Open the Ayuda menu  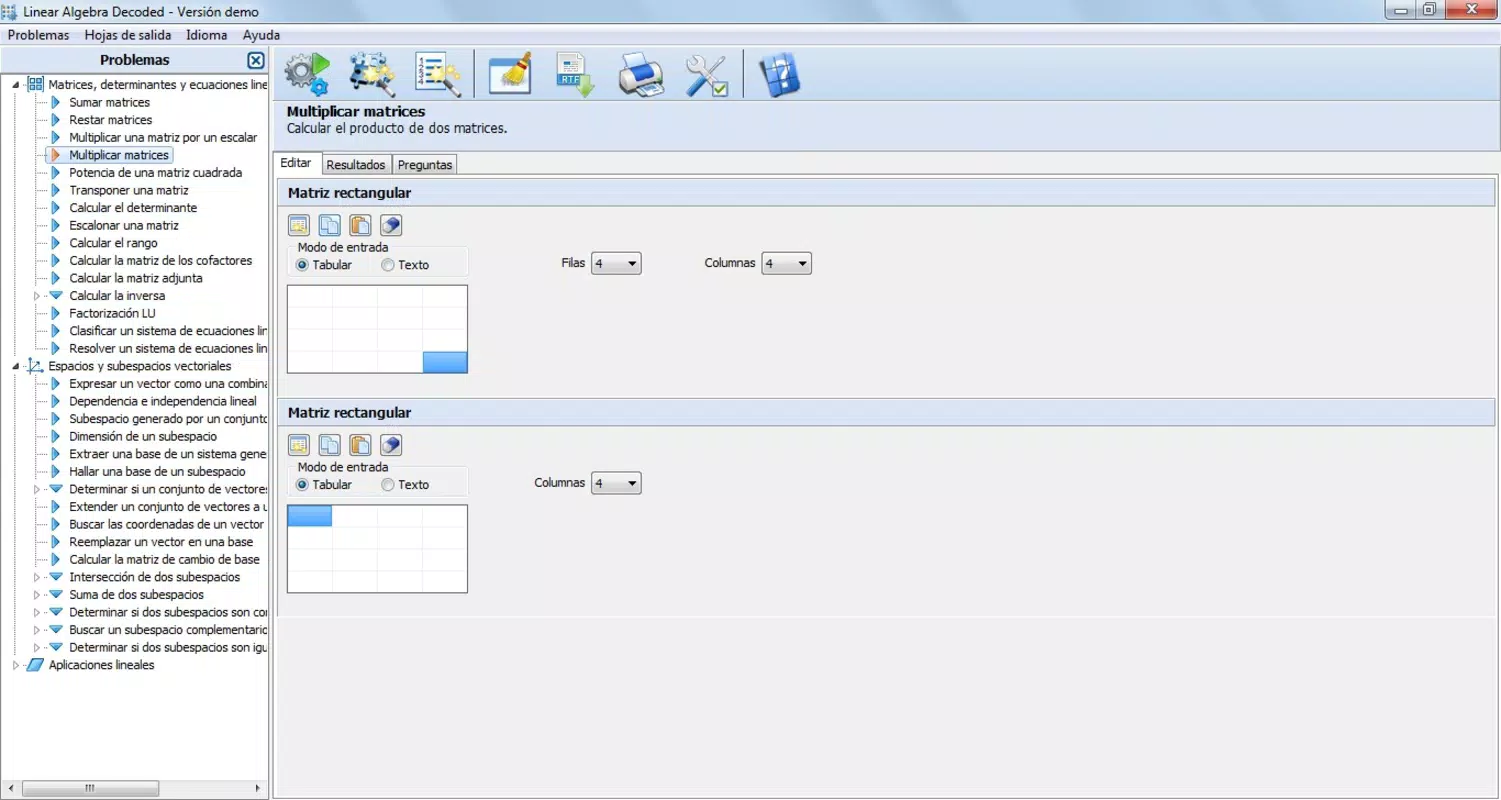[x=261, y=35]
